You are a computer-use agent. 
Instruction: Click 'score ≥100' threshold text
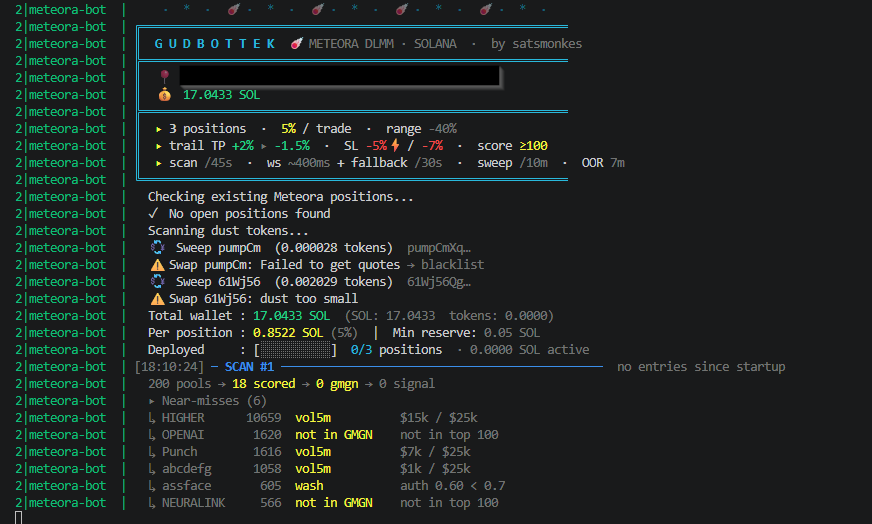coord(512,146)
